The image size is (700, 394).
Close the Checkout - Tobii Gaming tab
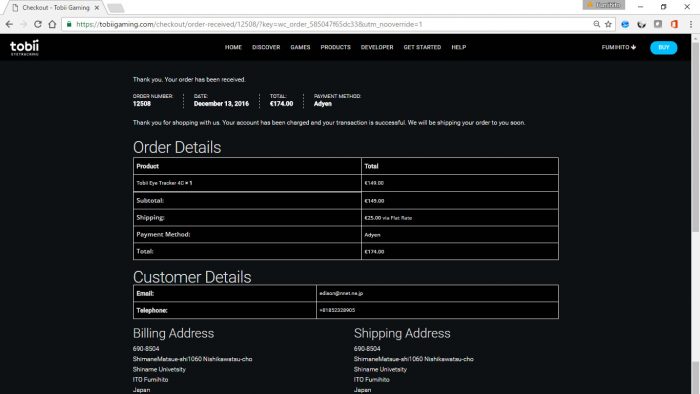click(97, 8)
